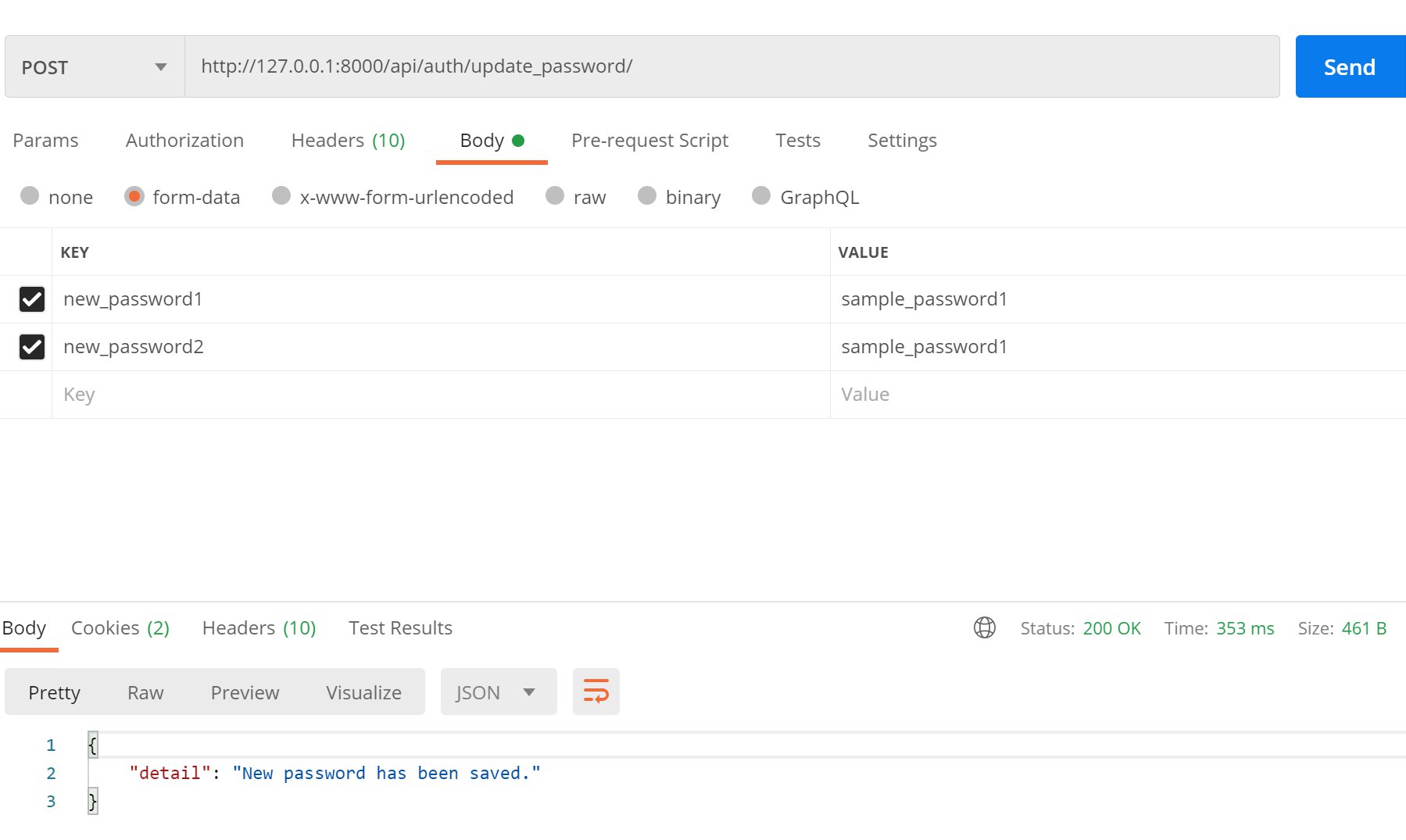Toggle the word wrap icon button
The height and width of the screenshot is (840, 1406).
pyautogui.click(x=596, y=692)
